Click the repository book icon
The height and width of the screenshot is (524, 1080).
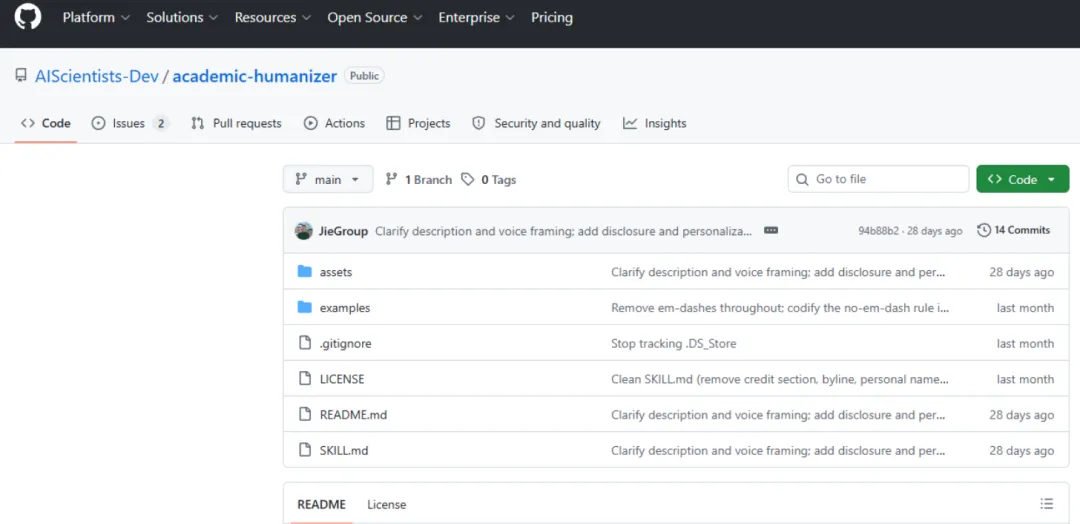click(21, 76)
